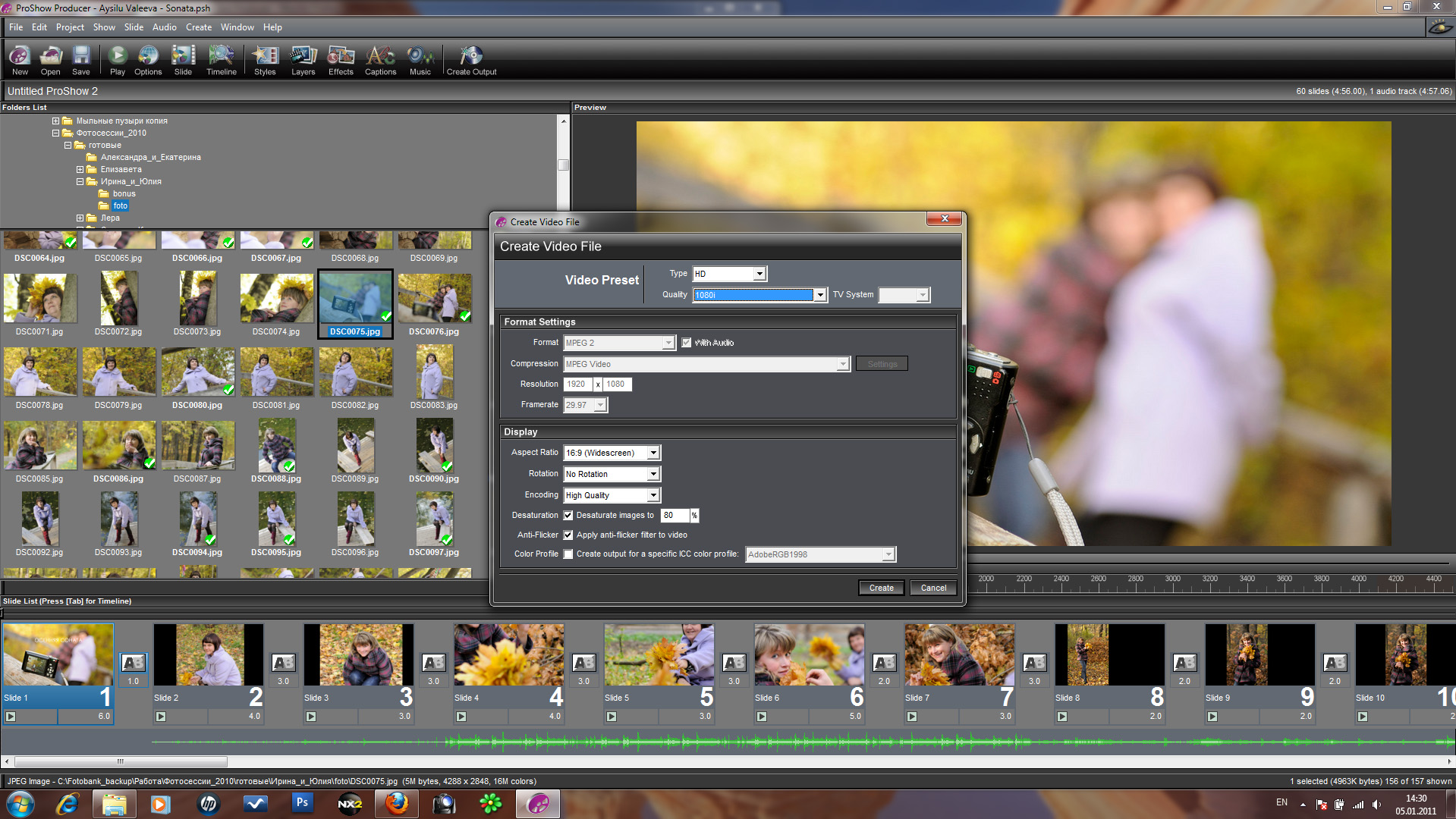Click the Windows Start button
Screen dimensions: 1456x819
click(20, 803)
